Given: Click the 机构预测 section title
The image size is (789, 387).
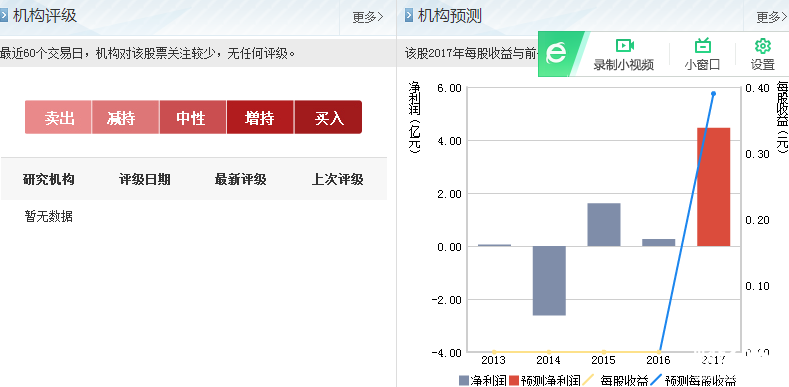Looking at the screenshot, I should pos(450,16).
